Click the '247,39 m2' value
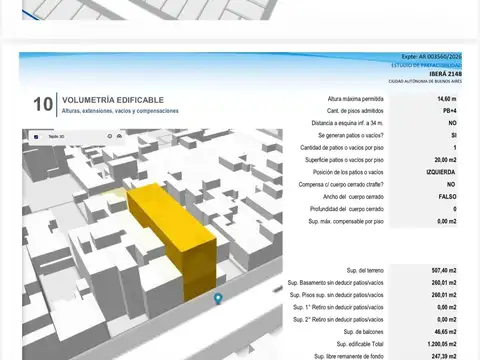Image resolution: width=480 pixels, height=360 pixels. [x=444, y=356]
